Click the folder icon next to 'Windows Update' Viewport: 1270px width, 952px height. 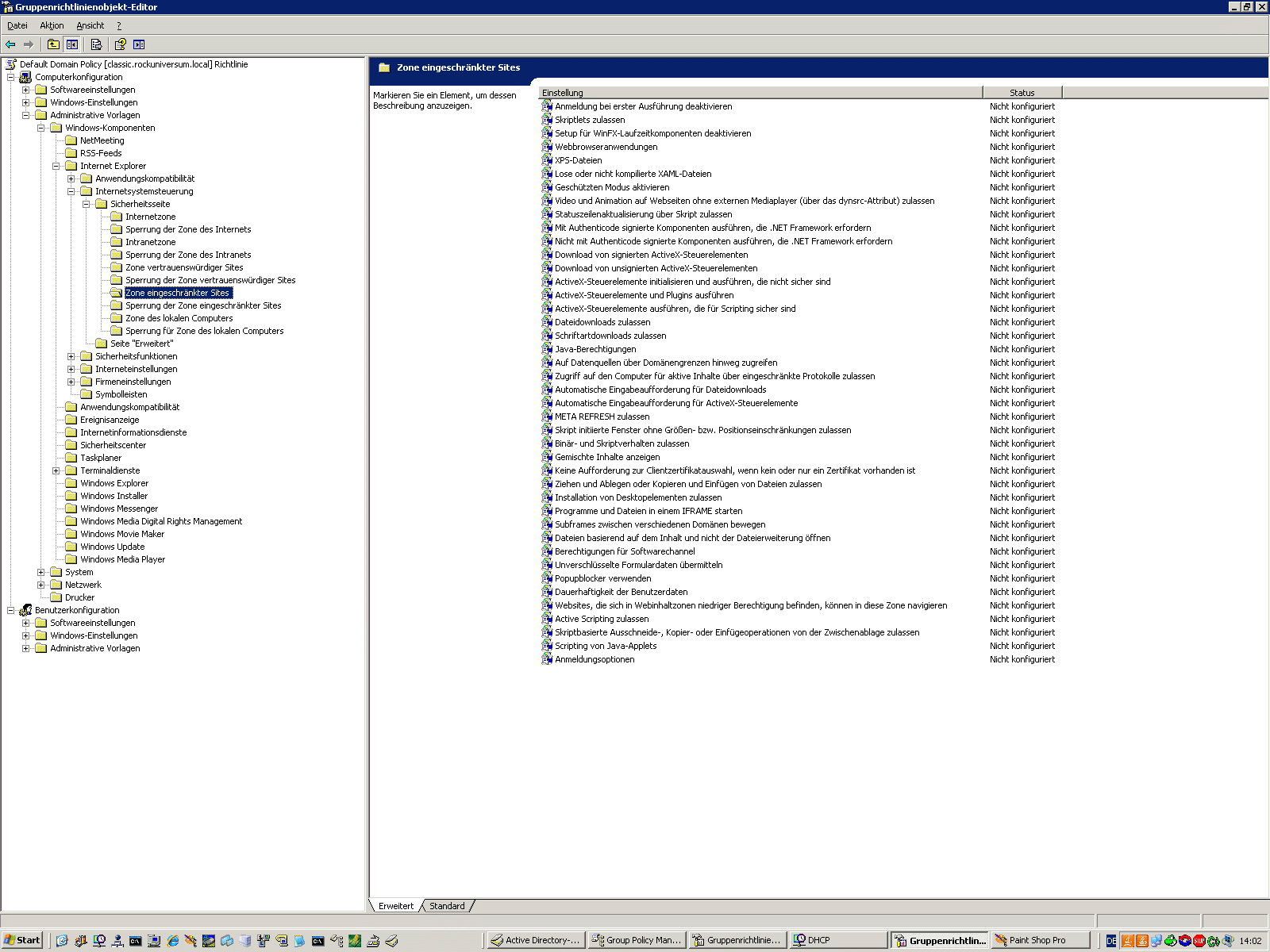pyautogui.click(x=71, y=547)
